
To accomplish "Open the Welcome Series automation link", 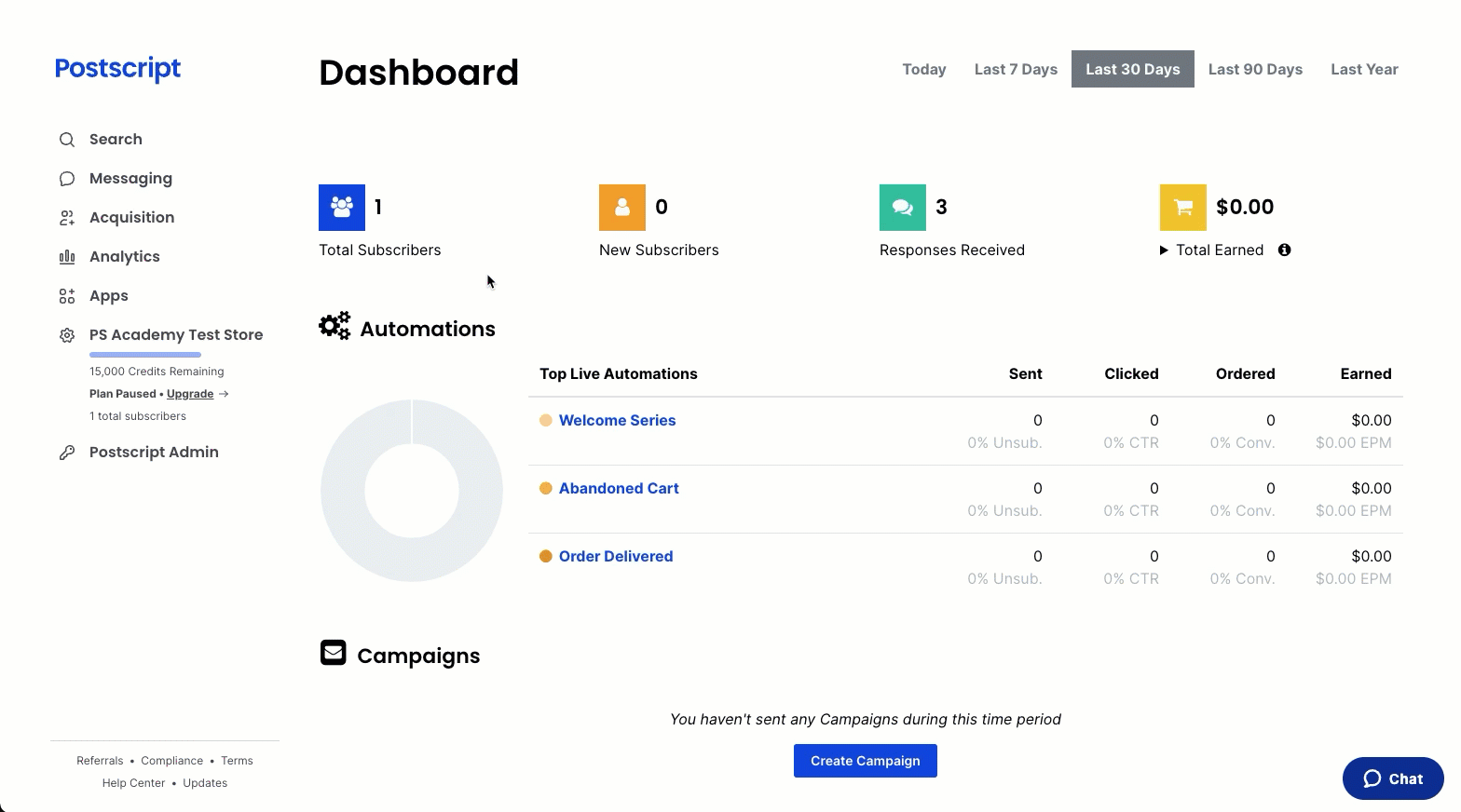I will (617, 420).
